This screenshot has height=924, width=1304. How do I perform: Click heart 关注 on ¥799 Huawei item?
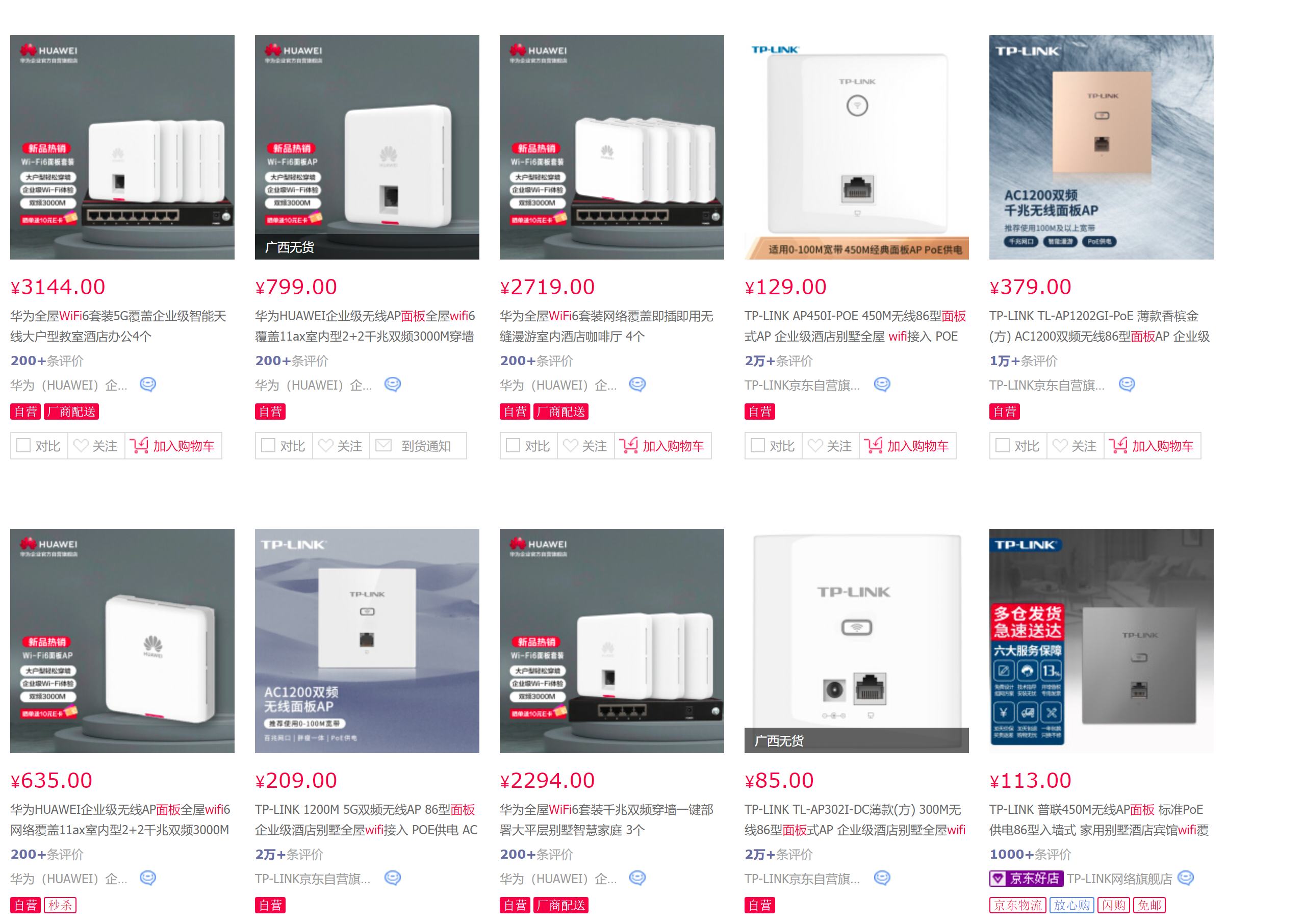click(340, 446)
